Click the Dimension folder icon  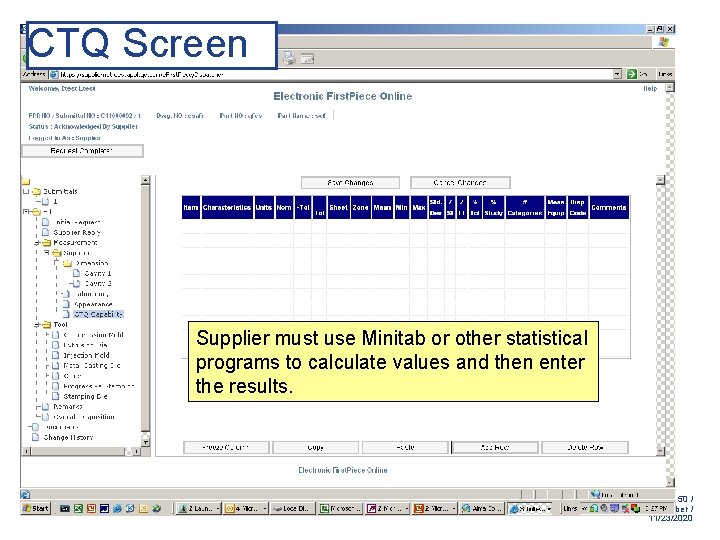pos(68,263)
